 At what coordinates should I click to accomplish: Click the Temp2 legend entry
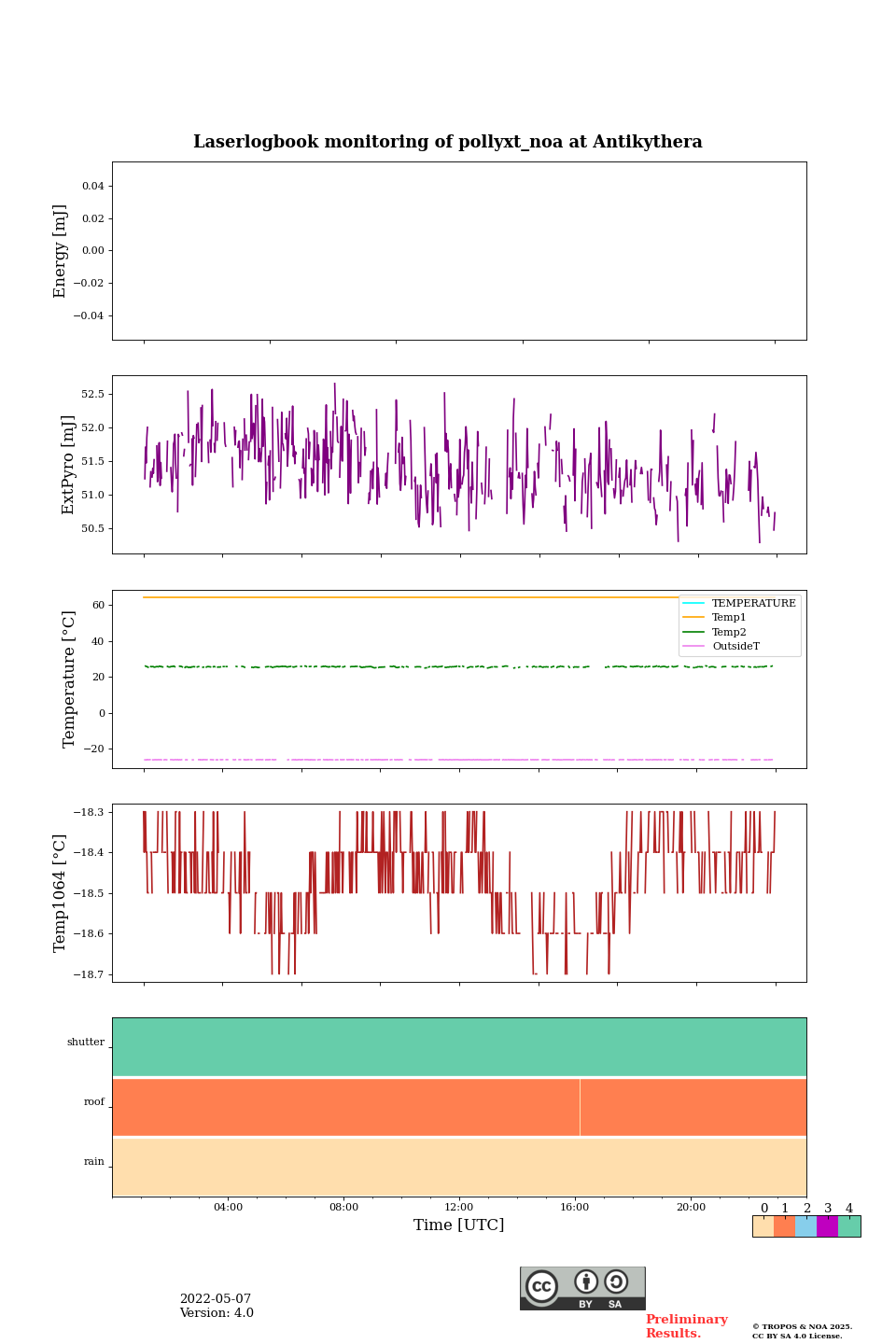tap(715, 632)
